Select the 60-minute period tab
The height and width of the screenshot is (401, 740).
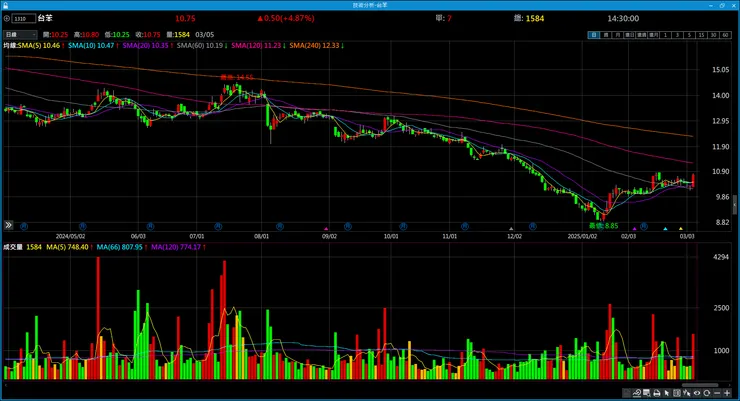726,35
